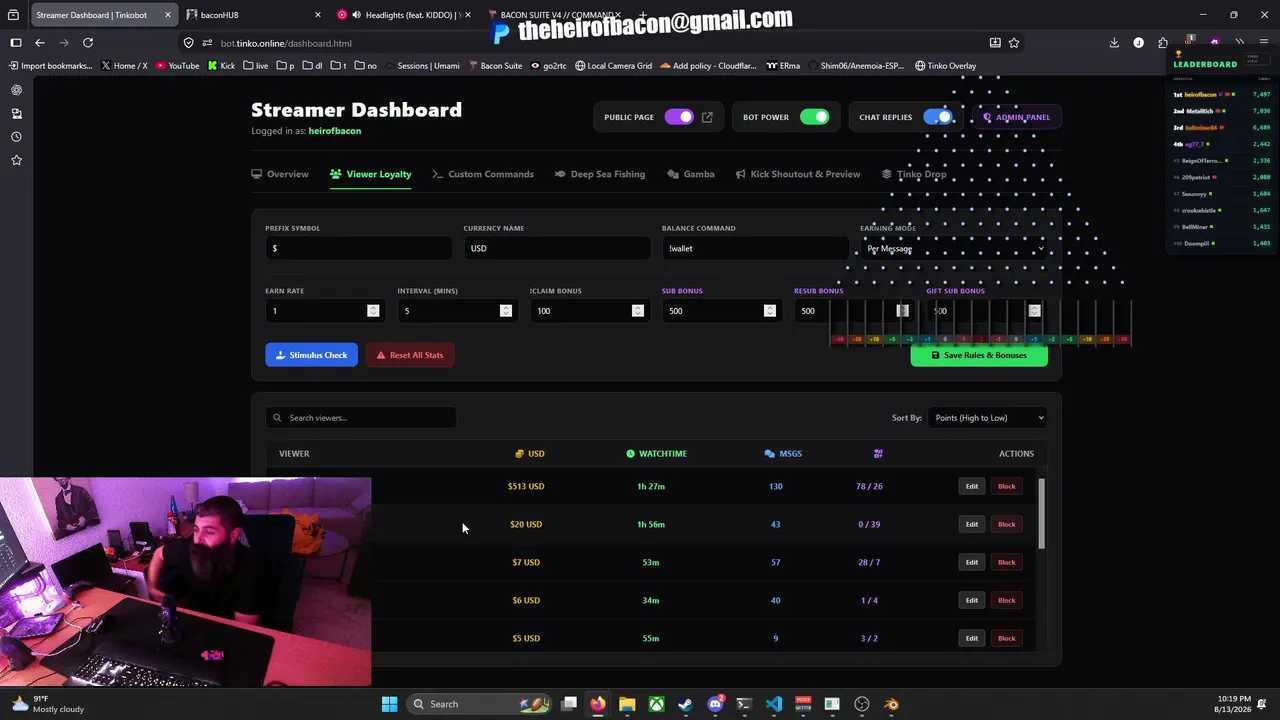Image resolution: width=1280 pixels, height=720 pixels.
Task: Click the Windows Start button
Action: tap(389, 704)
